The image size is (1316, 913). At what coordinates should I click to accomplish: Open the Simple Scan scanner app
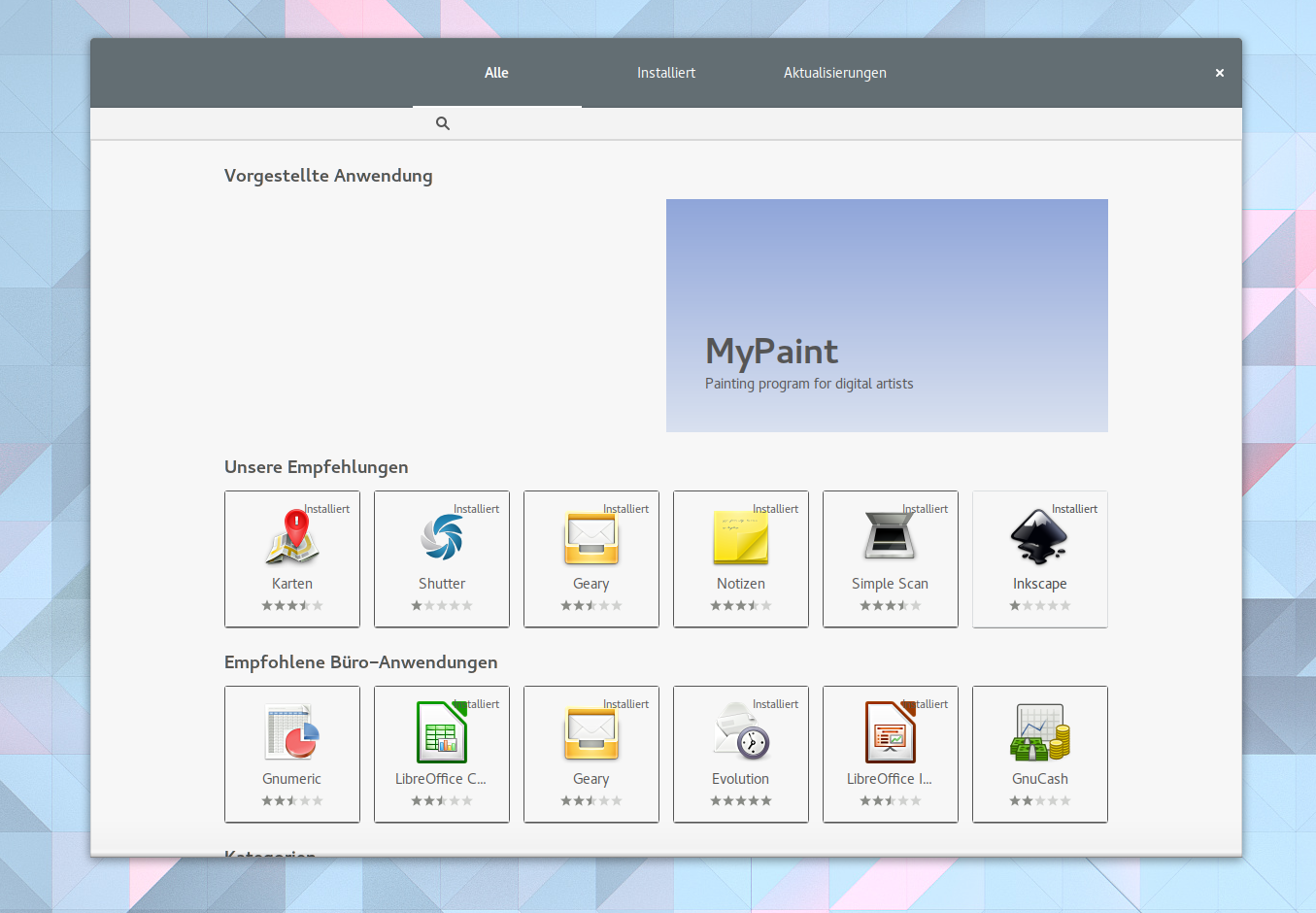[x=890, y=537]
